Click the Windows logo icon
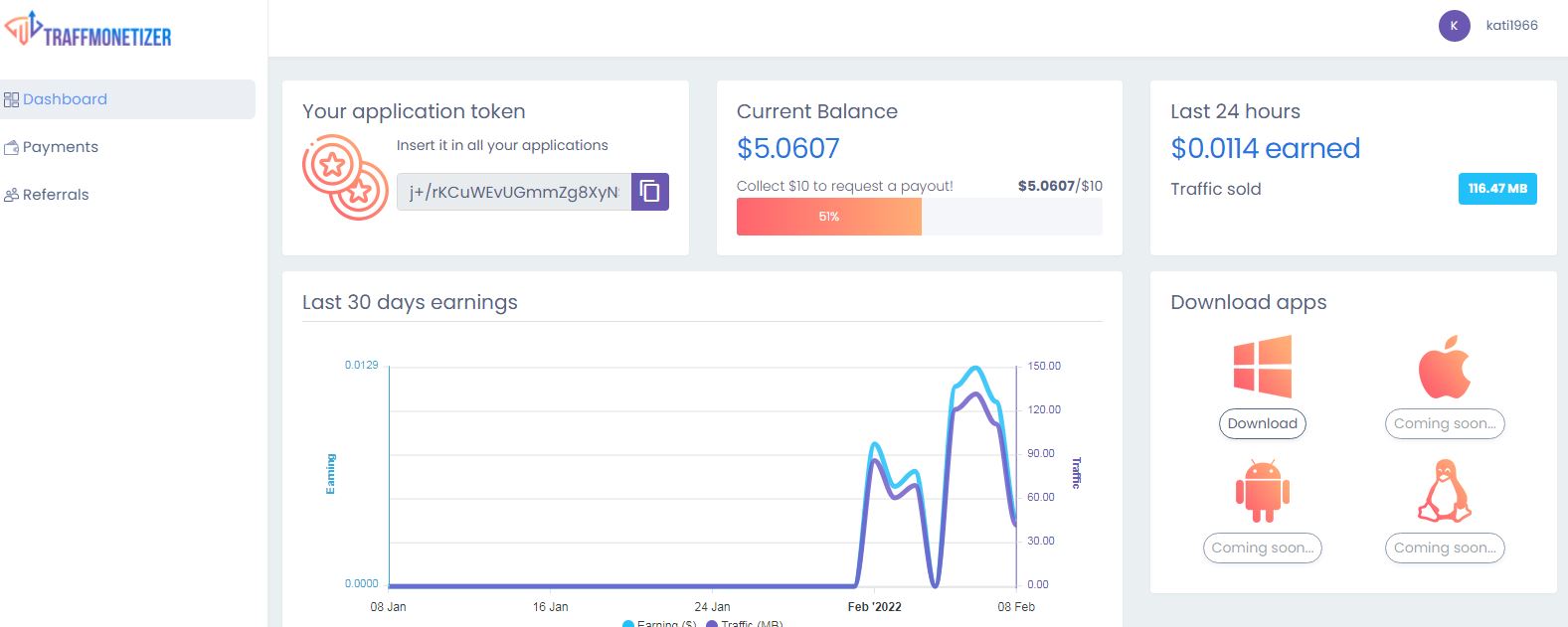 pos(1262,367)
